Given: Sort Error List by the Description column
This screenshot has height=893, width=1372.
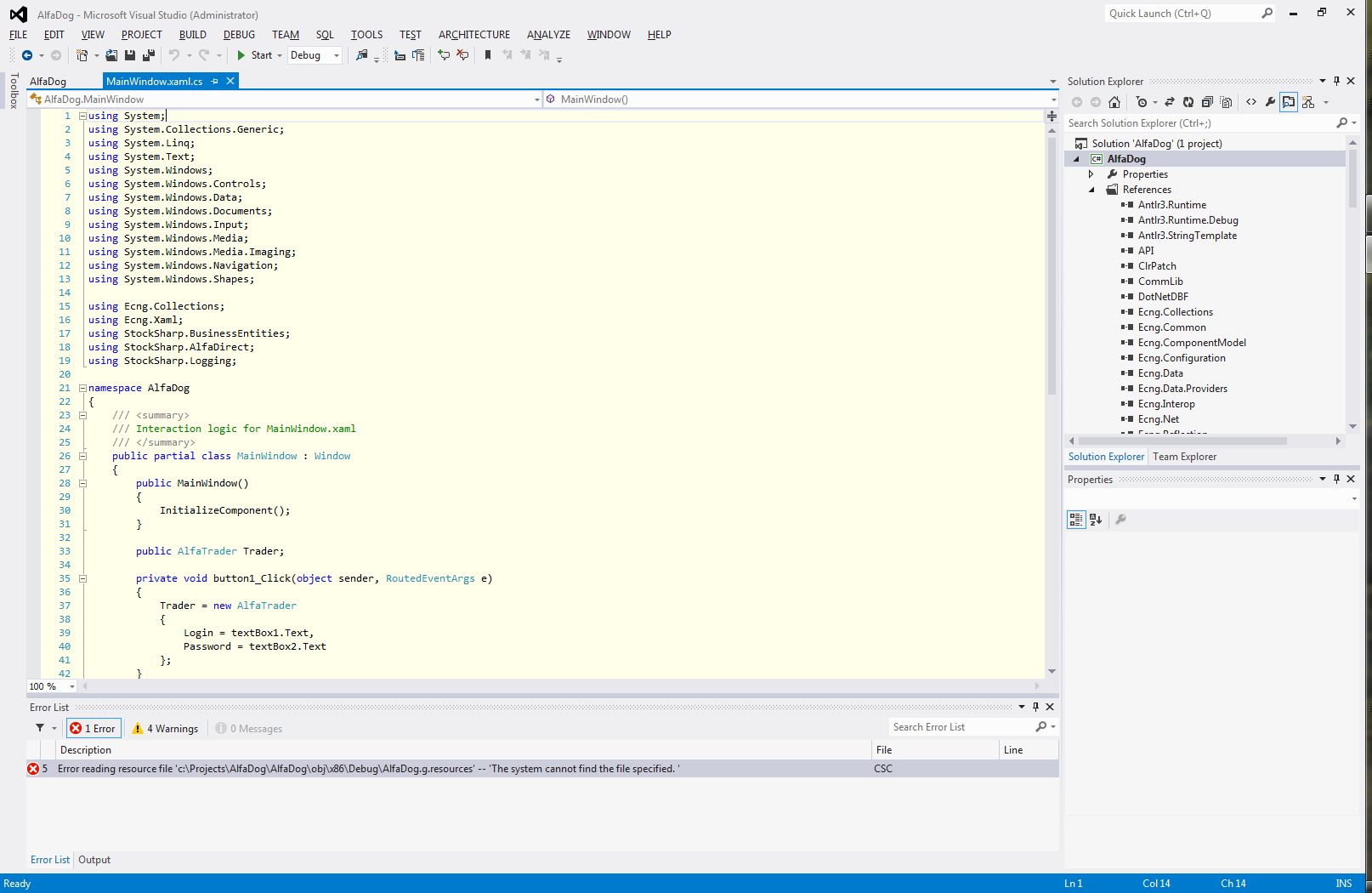Looking at the screenshot, I should [464, 750].
